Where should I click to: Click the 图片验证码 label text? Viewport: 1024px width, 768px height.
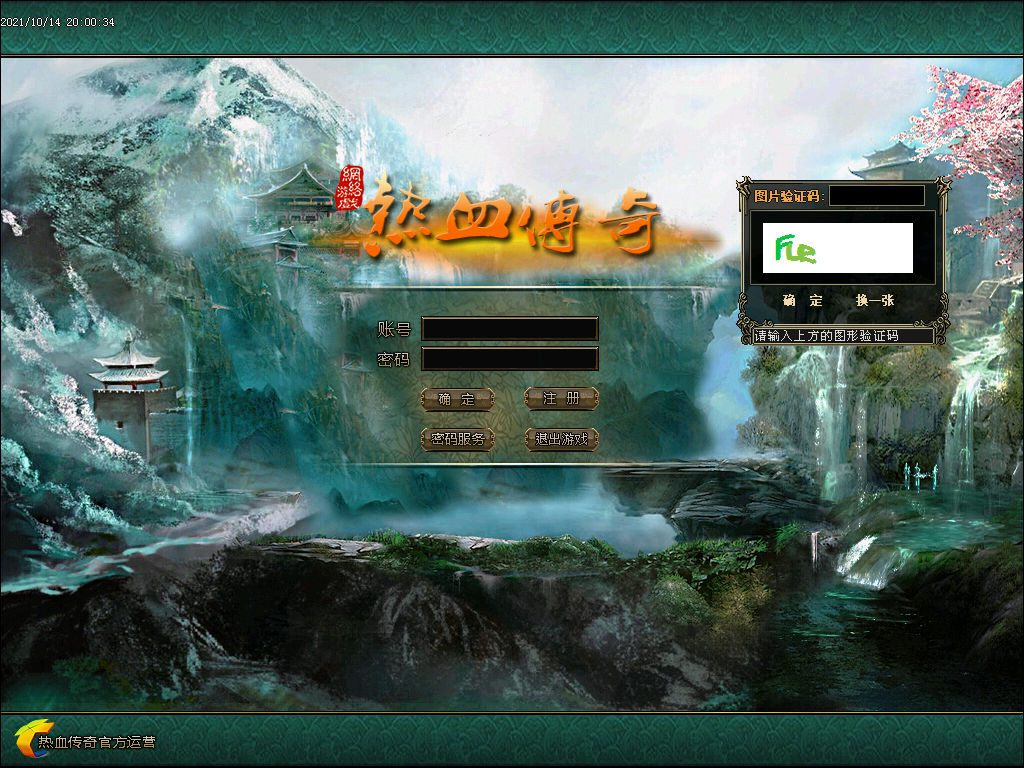[789, 196]
